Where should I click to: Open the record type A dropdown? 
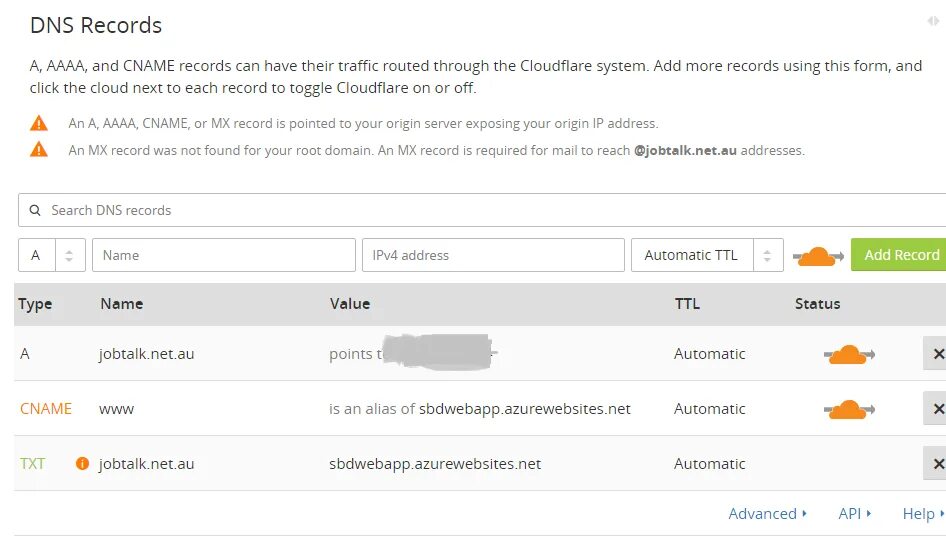click(x=52, y=255)
